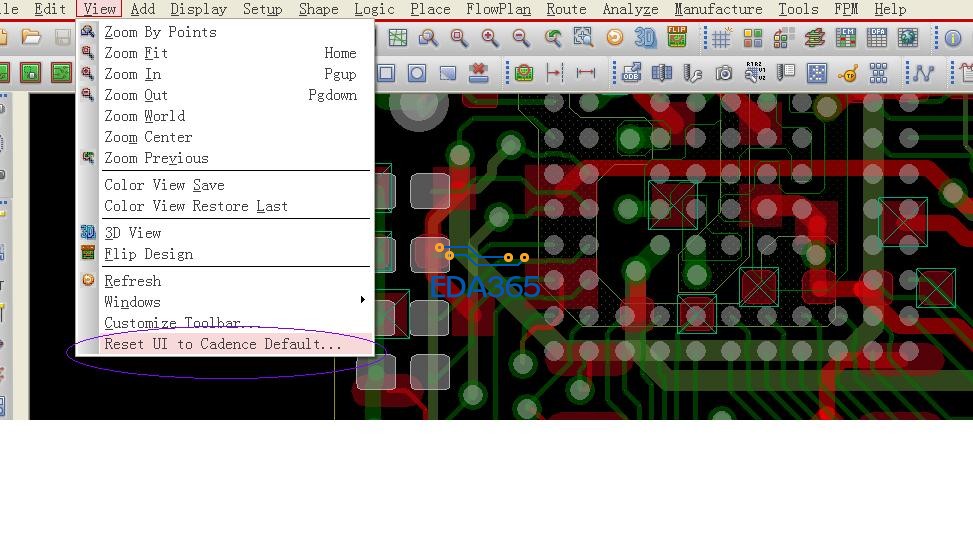
Task: Select the rectangle shape tool
Action: point(386,73)
